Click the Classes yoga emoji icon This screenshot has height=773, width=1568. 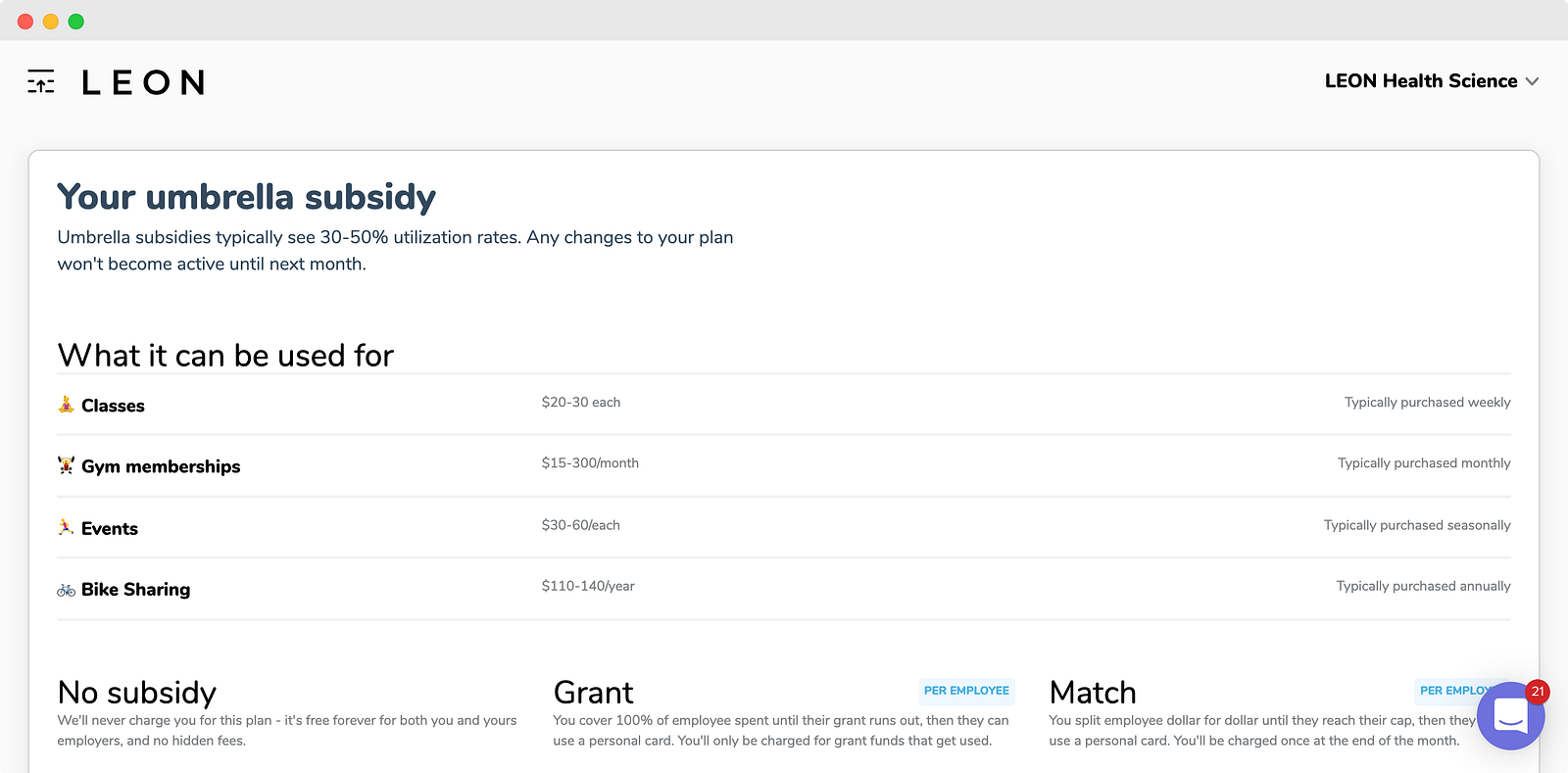(x=66, y=405)
